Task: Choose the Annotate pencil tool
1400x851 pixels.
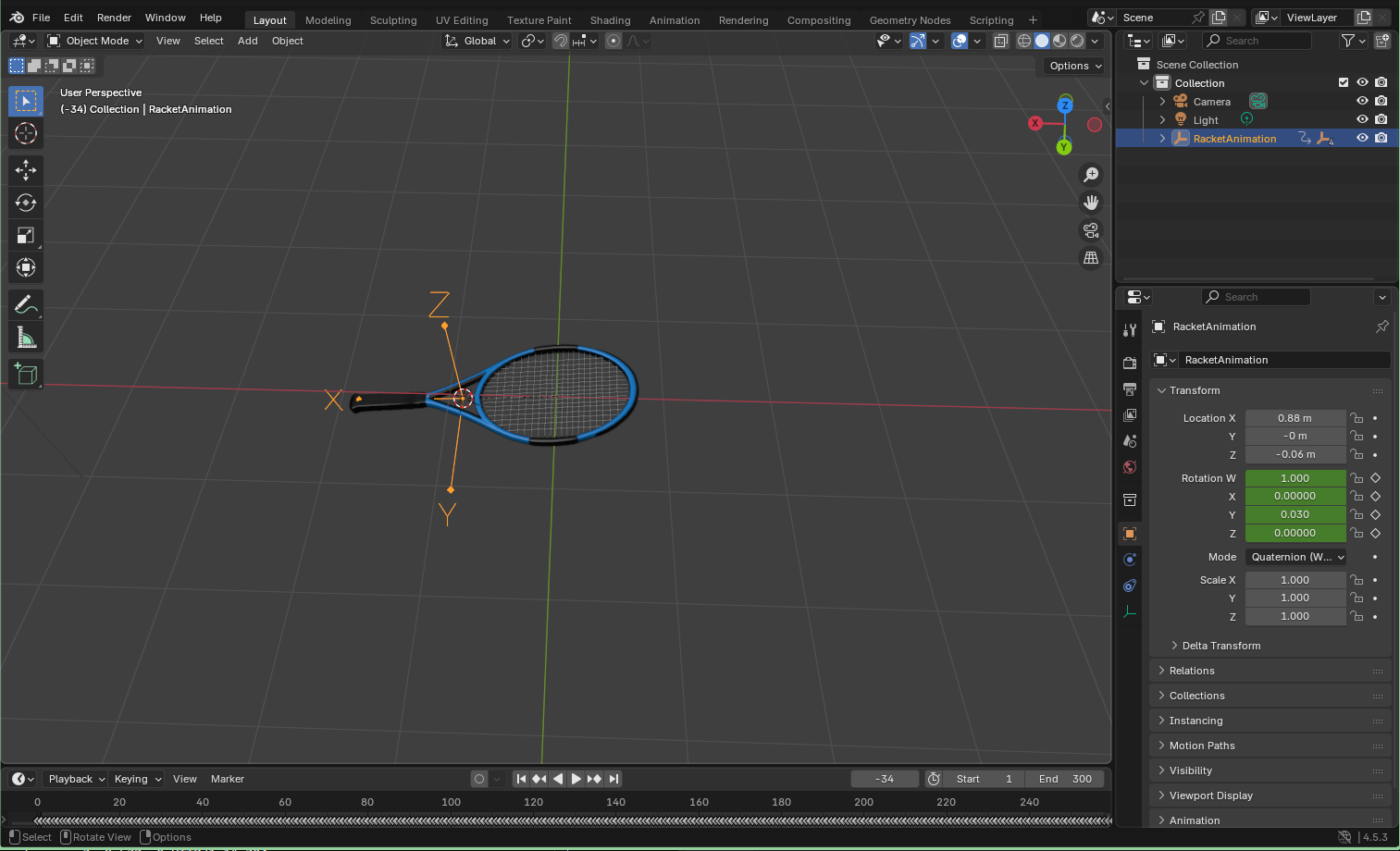Action: click(26, 305)
